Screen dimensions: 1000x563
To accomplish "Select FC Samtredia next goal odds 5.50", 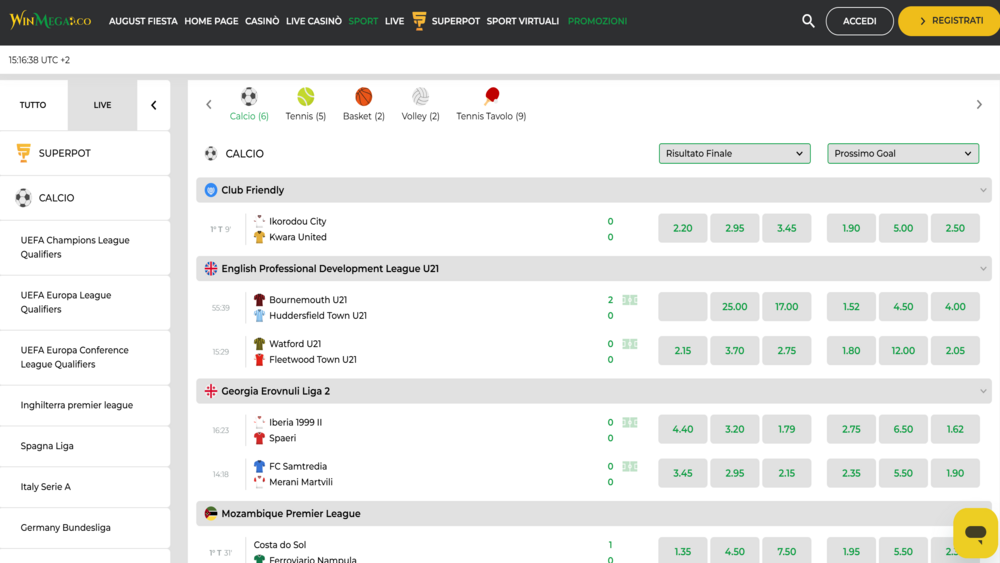I will point(902,473).
